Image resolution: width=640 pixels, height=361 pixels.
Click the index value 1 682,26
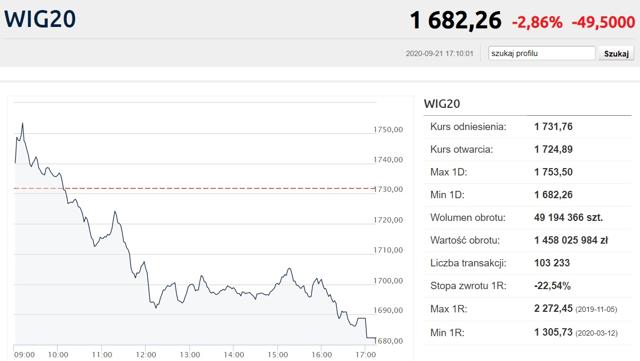456,20
